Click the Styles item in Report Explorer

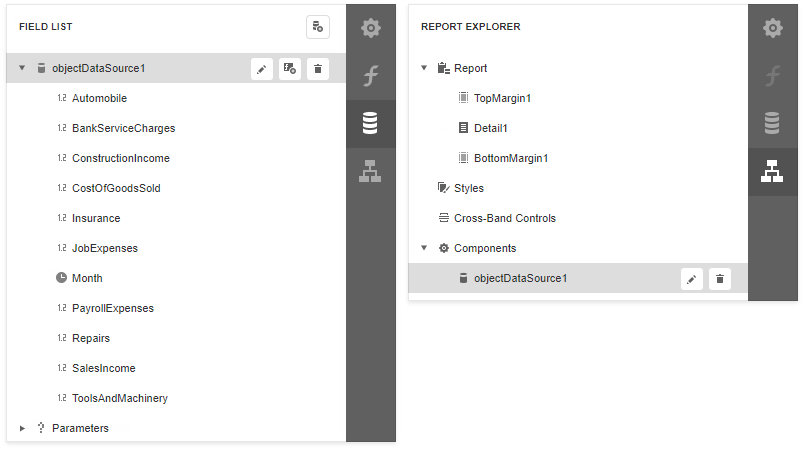468,188
